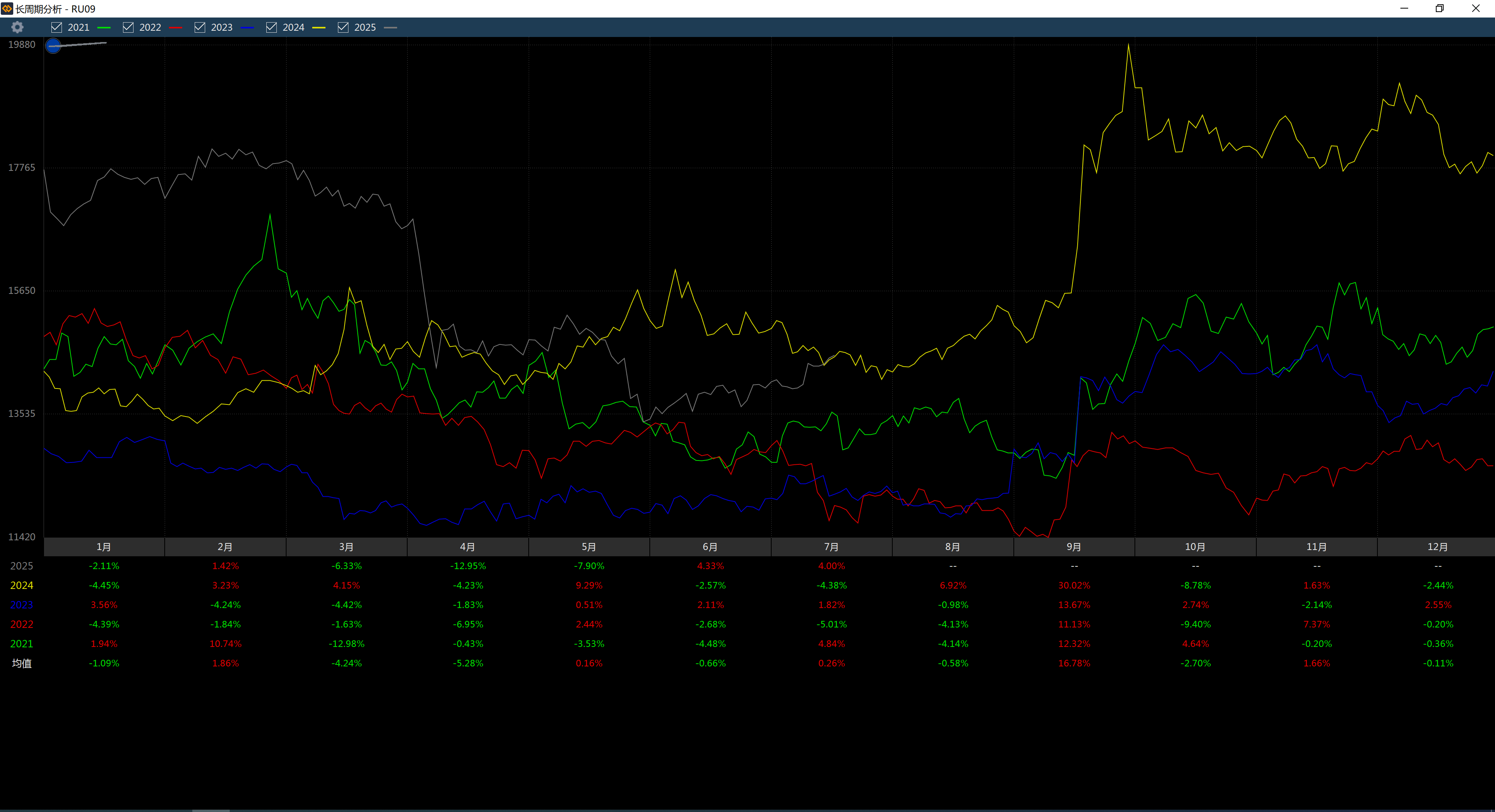Click the 6.92% cell for August 2024
This screenshot has width=1495, height=812.
coord(953,585)
